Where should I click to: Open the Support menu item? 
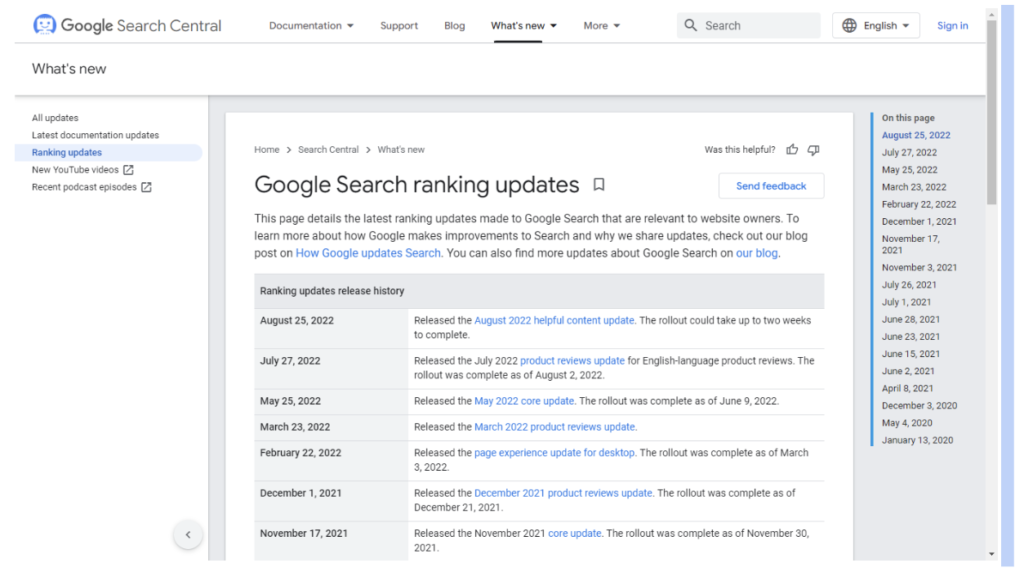click(x=399, y=25)
